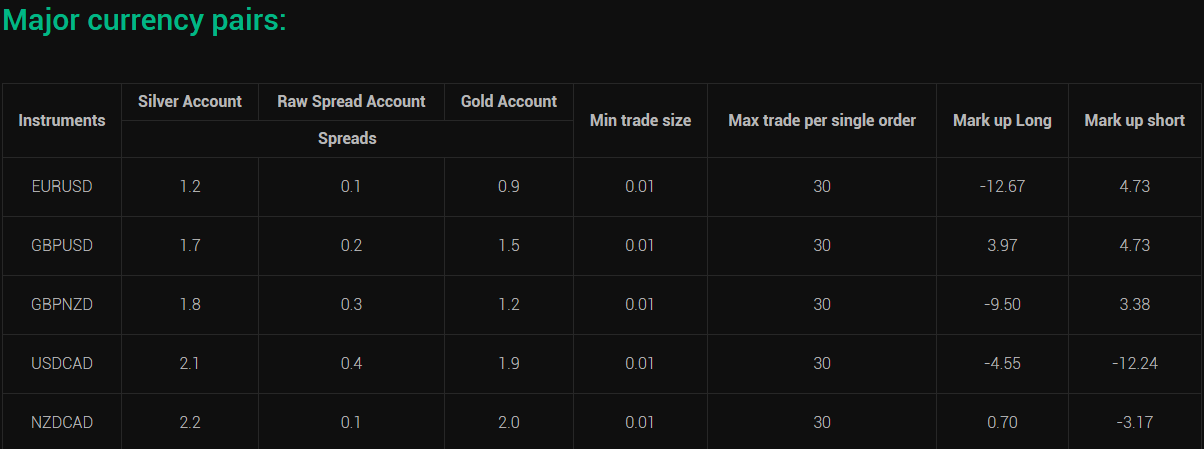Click the NZDCAD instrument cell
1204x449 pixels.
pyautogui.click(x=62, y=422)
